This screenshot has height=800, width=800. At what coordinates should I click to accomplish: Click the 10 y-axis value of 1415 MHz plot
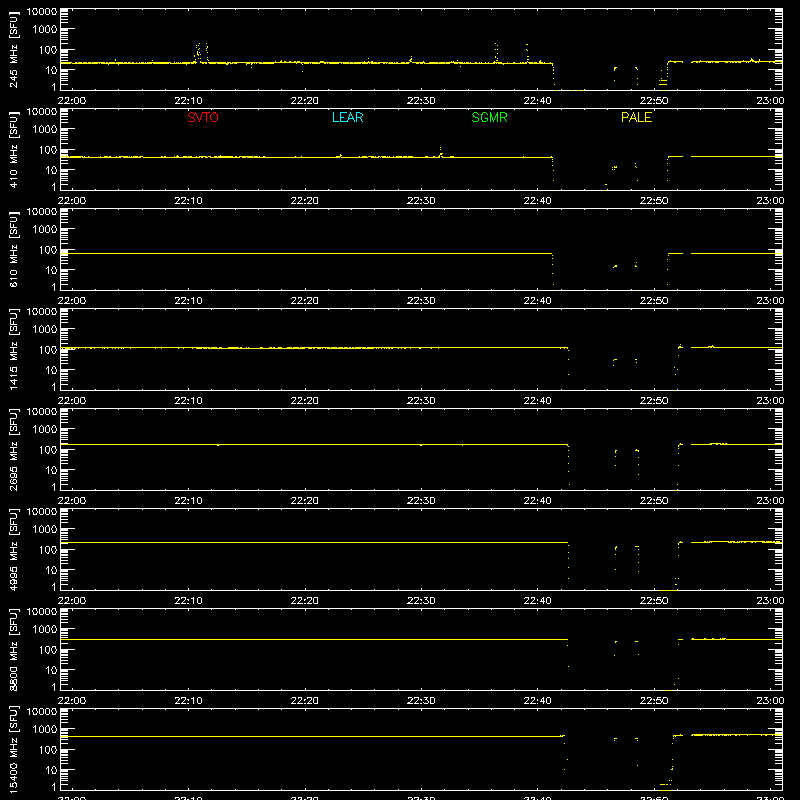51,370
